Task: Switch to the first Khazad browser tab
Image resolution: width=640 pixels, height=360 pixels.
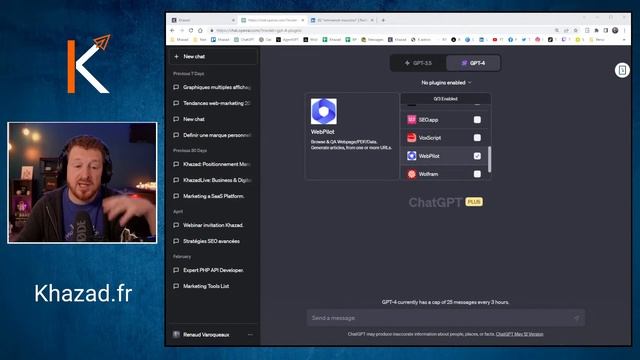Action: pyautogui.click(x=202, y=20)
